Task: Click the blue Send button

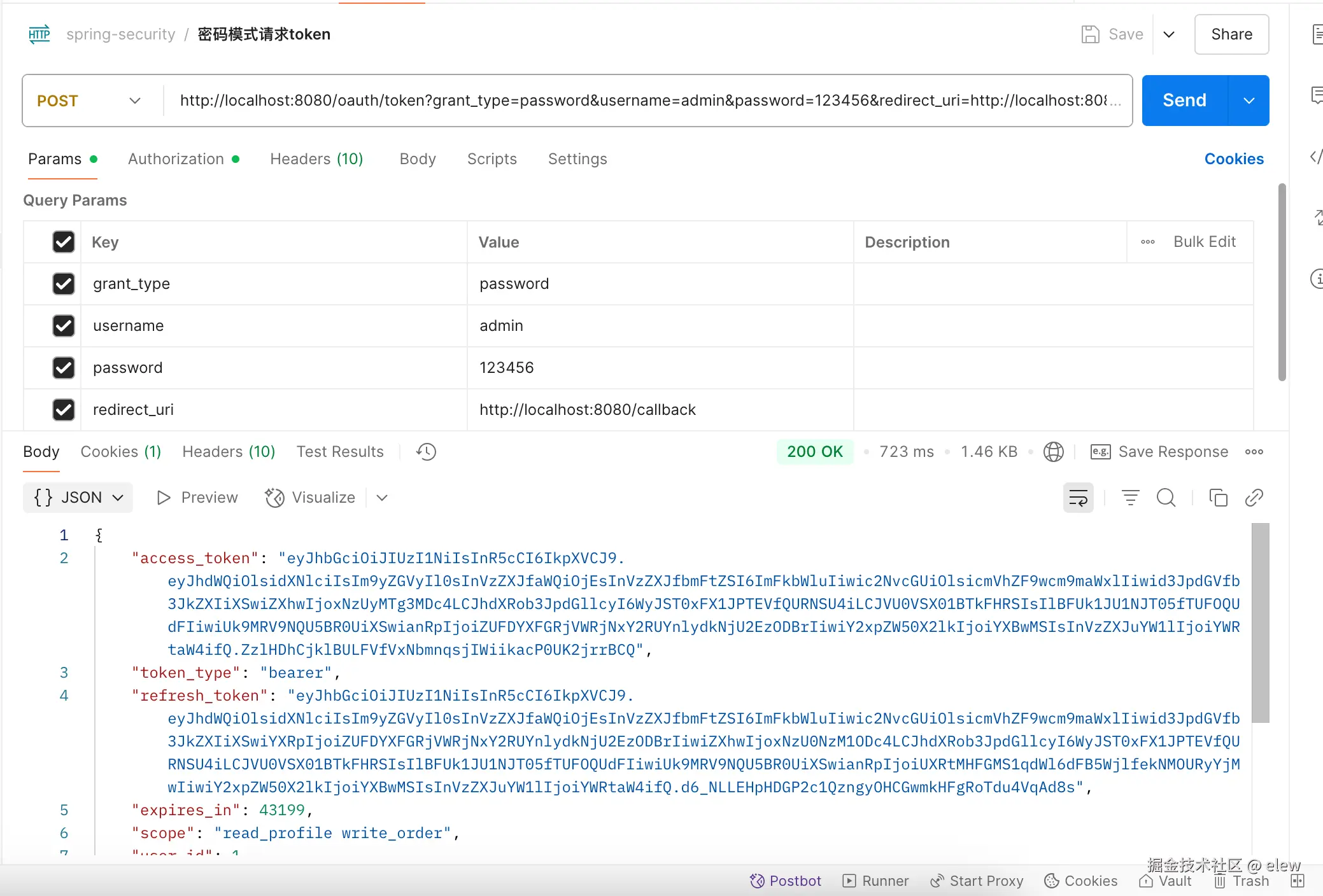Action: point(1184,101)
